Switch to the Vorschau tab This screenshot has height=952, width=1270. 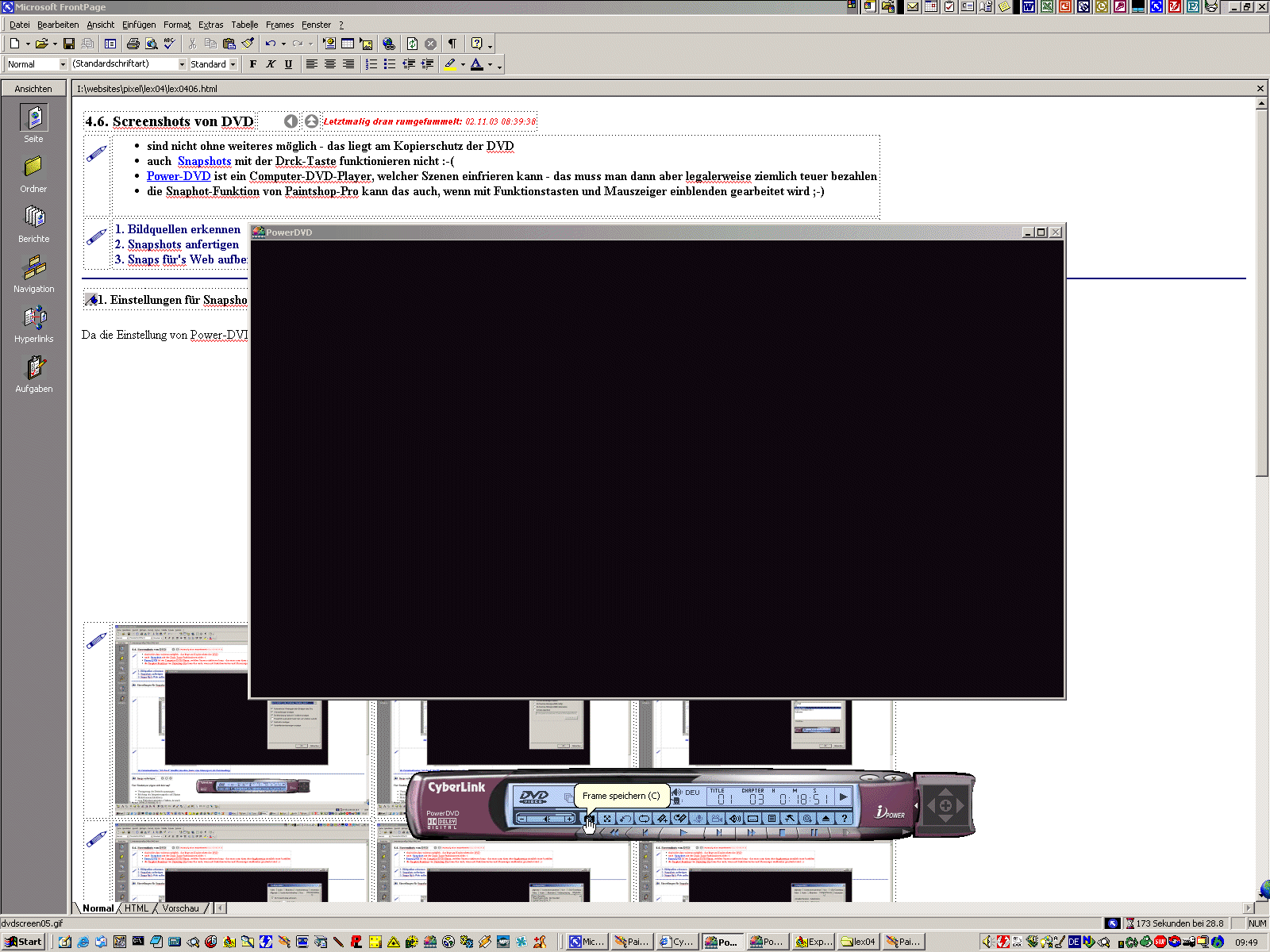[181, 908]
